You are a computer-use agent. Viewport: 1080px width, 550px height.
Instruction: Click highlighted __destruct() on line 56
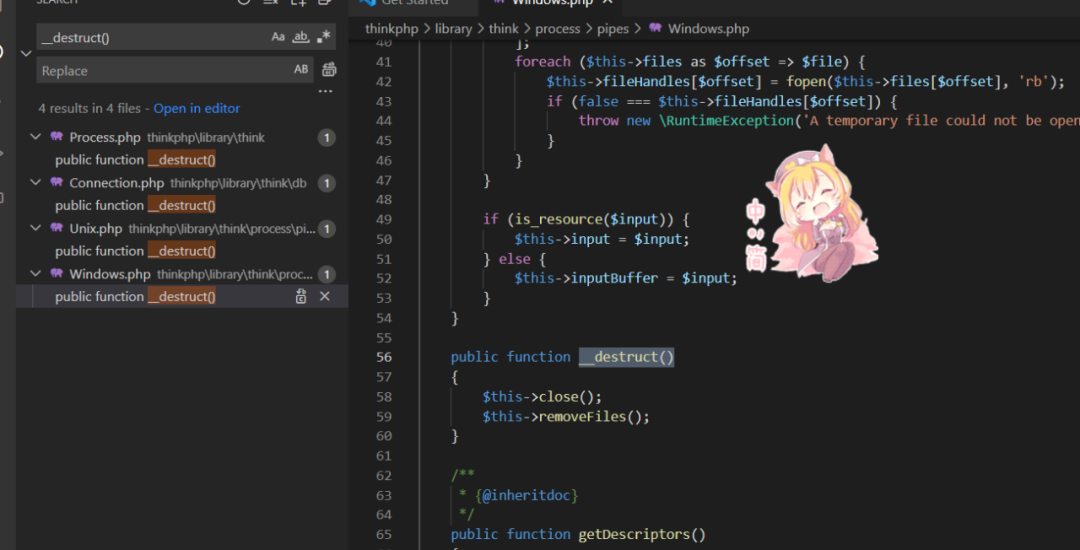pos(626,357)
